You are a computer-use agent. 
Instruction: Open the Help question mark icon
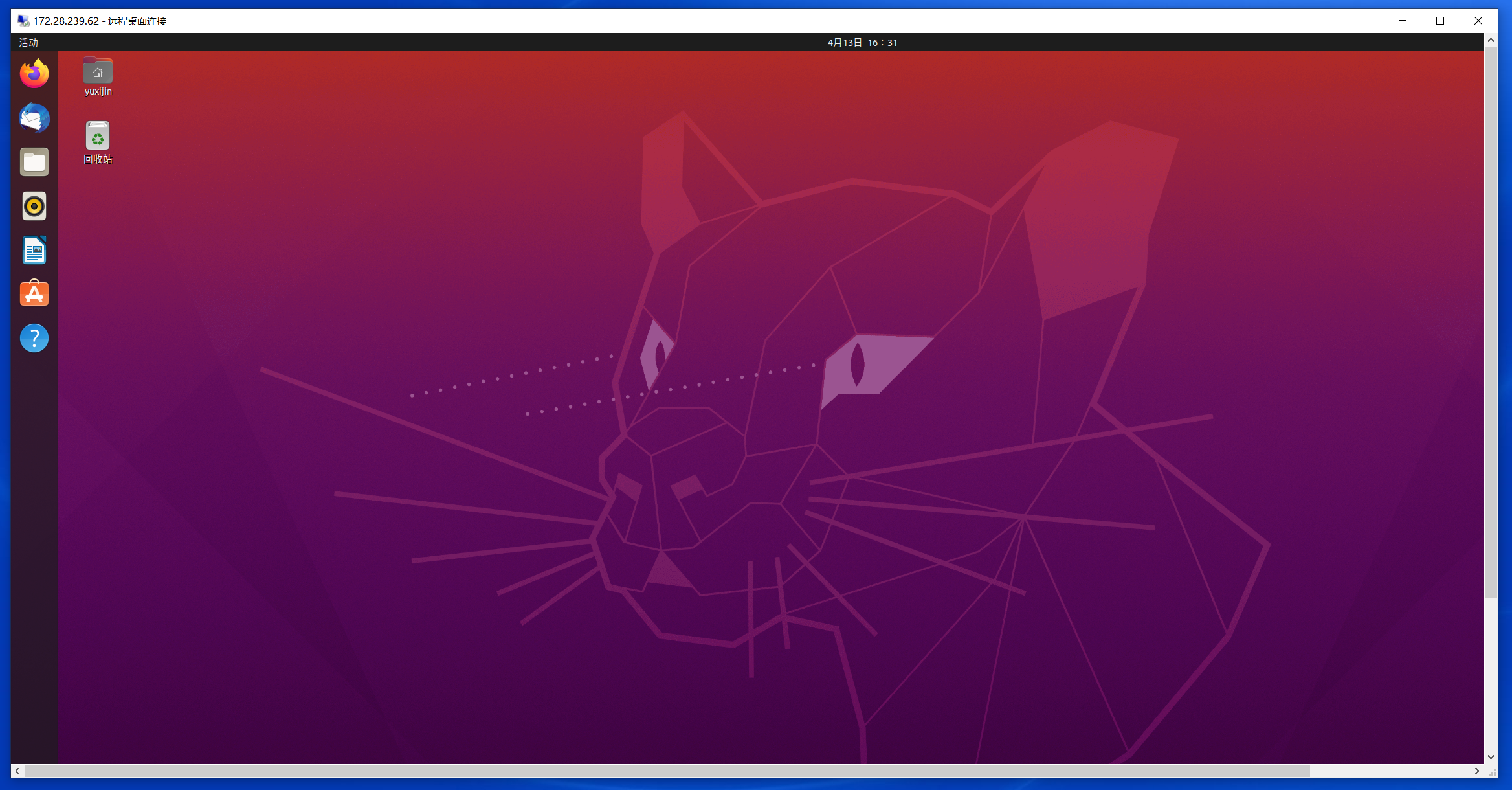(x=34, y=338)
